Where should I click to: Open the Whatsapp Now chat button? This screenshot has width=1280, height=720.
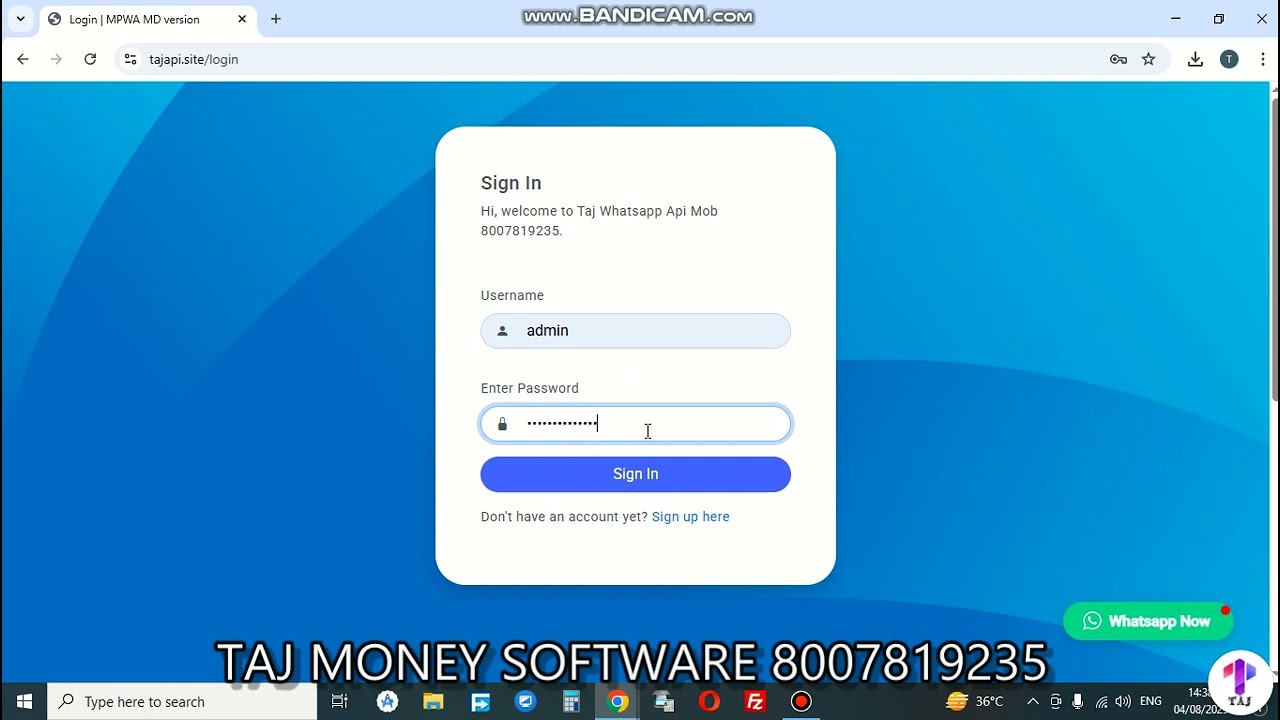point(1148,621)
